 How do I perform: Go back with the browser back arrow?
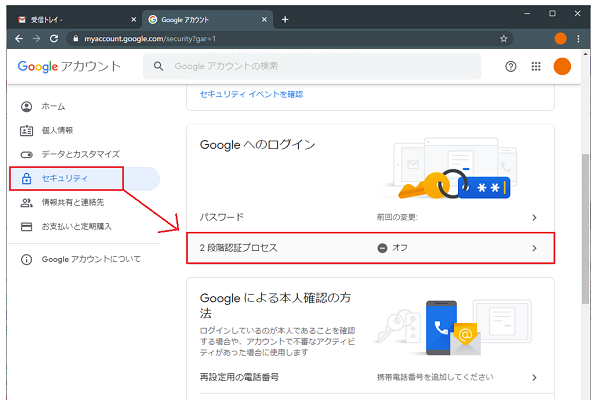tap(19, 38)
